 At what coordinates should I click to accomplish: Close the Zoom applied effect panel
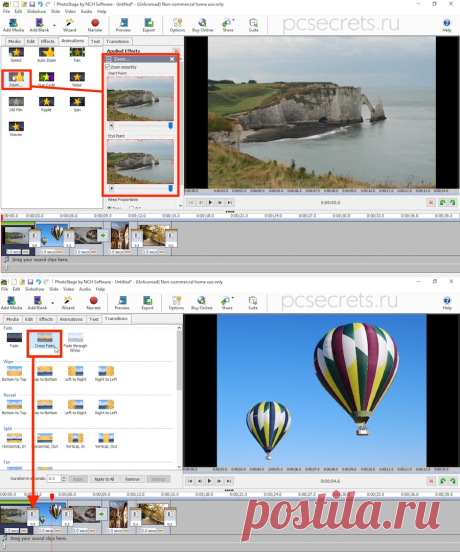172,59
